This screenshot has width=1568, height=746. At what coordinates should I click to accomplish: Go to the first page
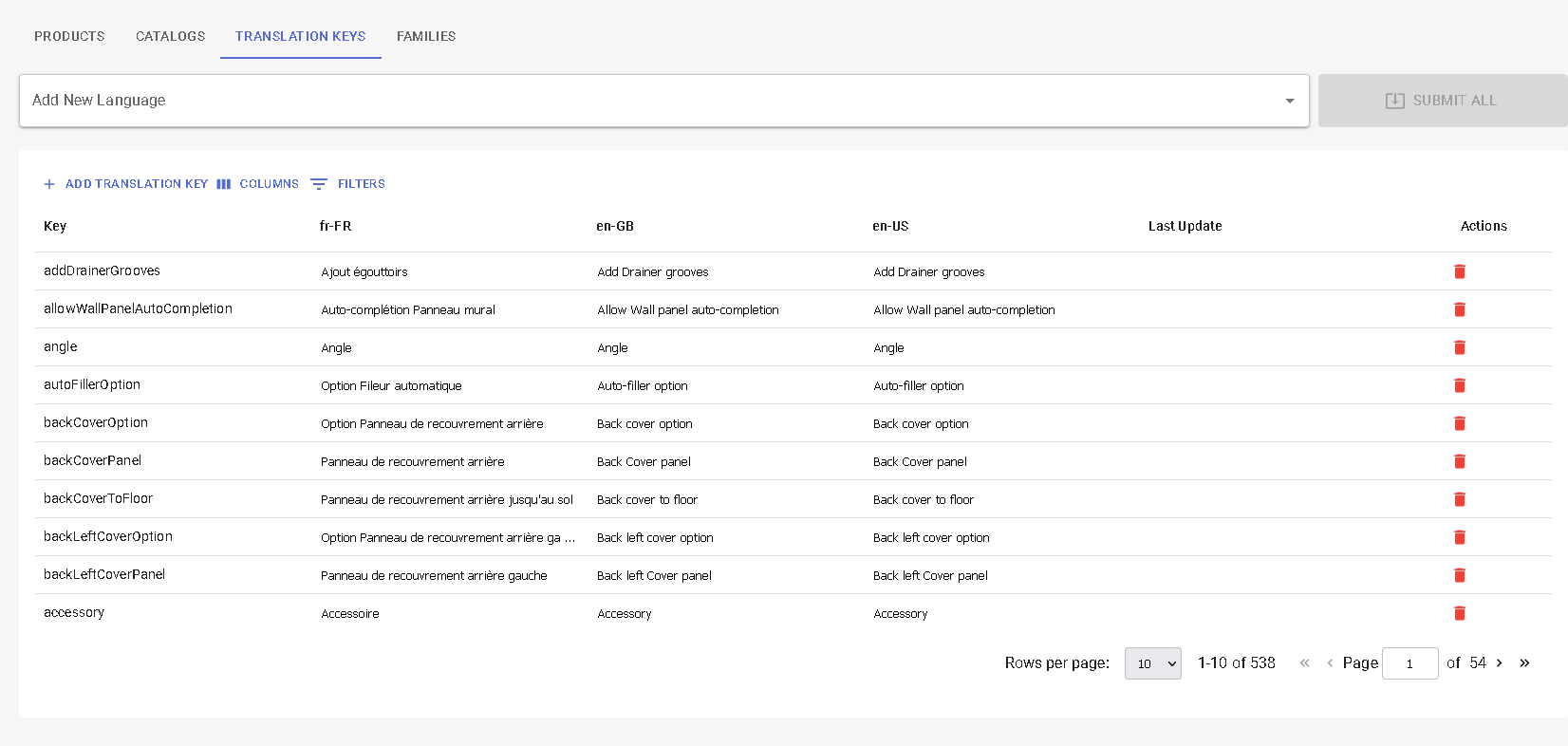1304,662
